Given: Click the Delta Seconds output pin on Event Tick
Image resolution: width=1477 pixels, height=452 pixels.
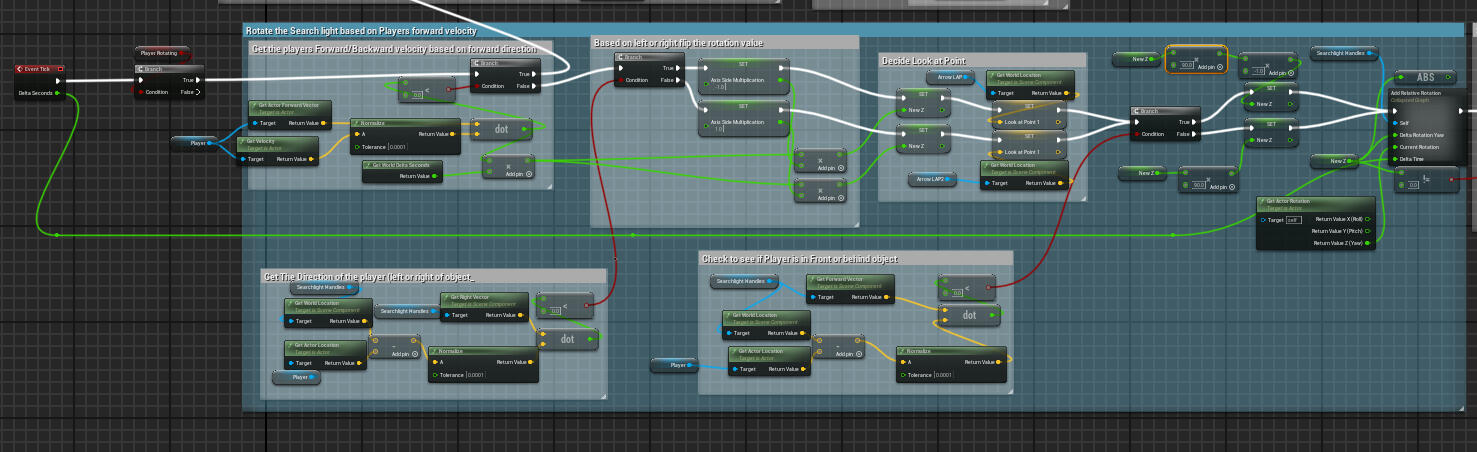Looking at the screenshot, I should (x=59, y=92).
